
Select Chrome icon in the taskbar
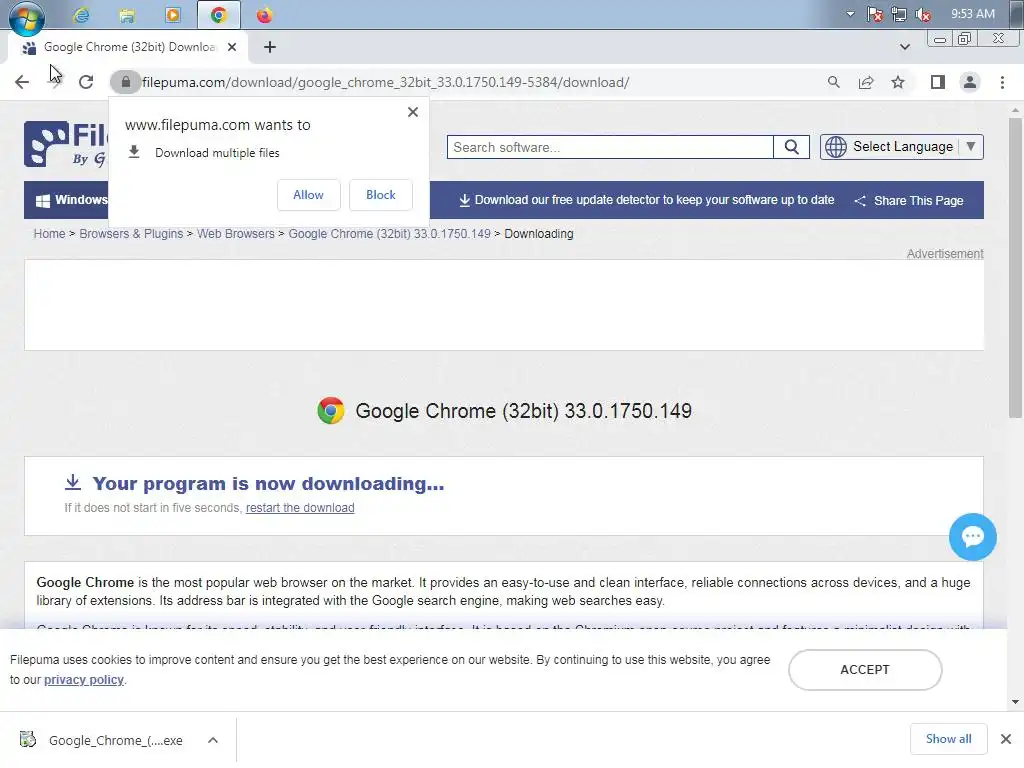[219, 15]
